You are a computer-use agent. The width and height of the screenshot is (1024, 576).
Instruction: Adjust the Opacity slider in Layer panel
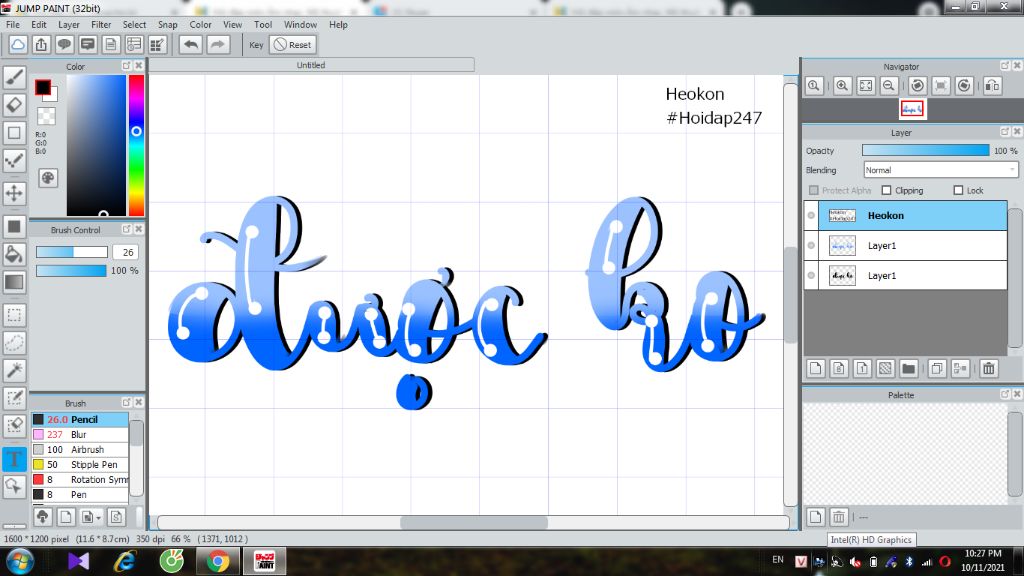[925, 150]
